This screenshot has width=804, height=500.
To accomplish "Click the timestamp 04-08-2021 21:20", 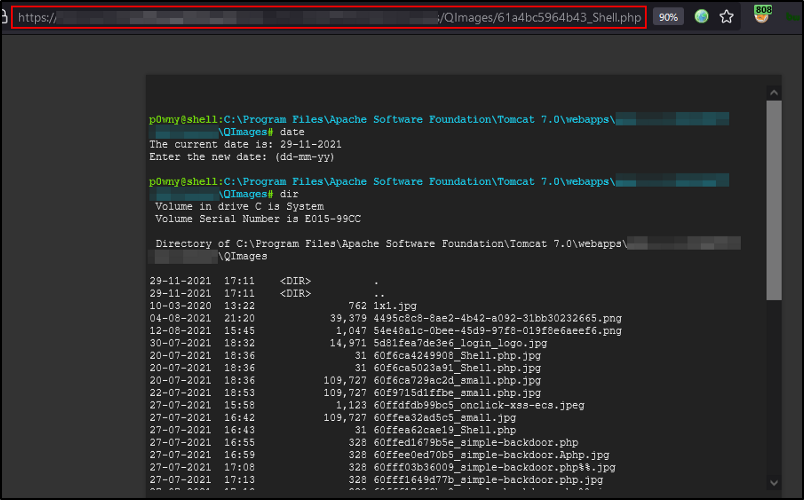I will pyautogui.click(x=202, y=318).
